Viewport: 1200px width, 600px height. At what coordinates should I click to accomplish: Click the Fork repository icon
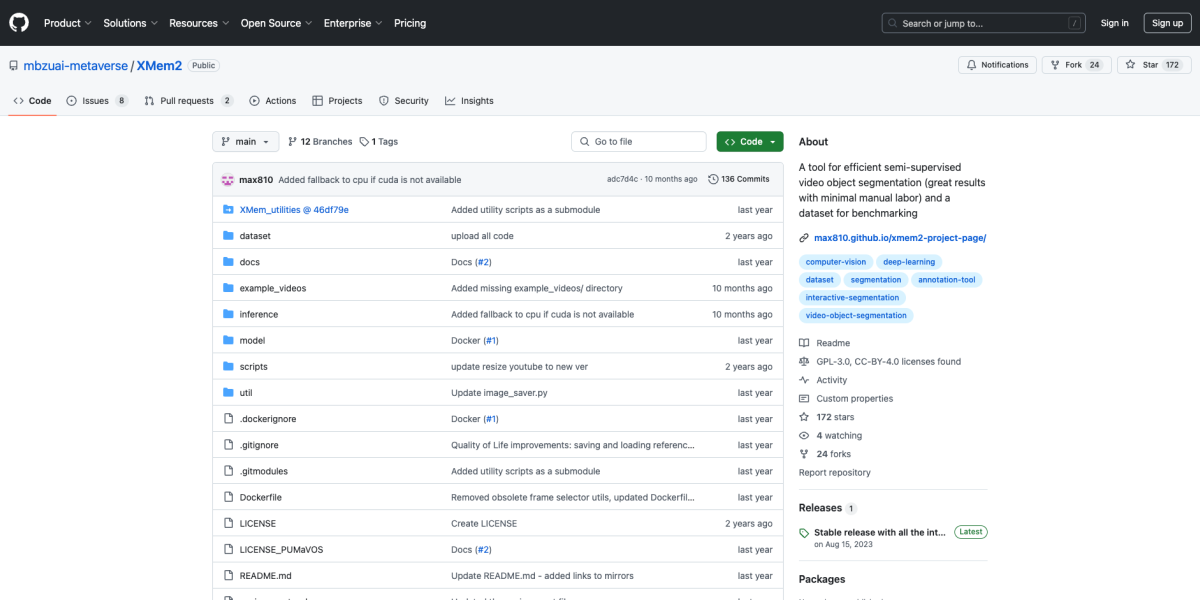coord(1054,65)
